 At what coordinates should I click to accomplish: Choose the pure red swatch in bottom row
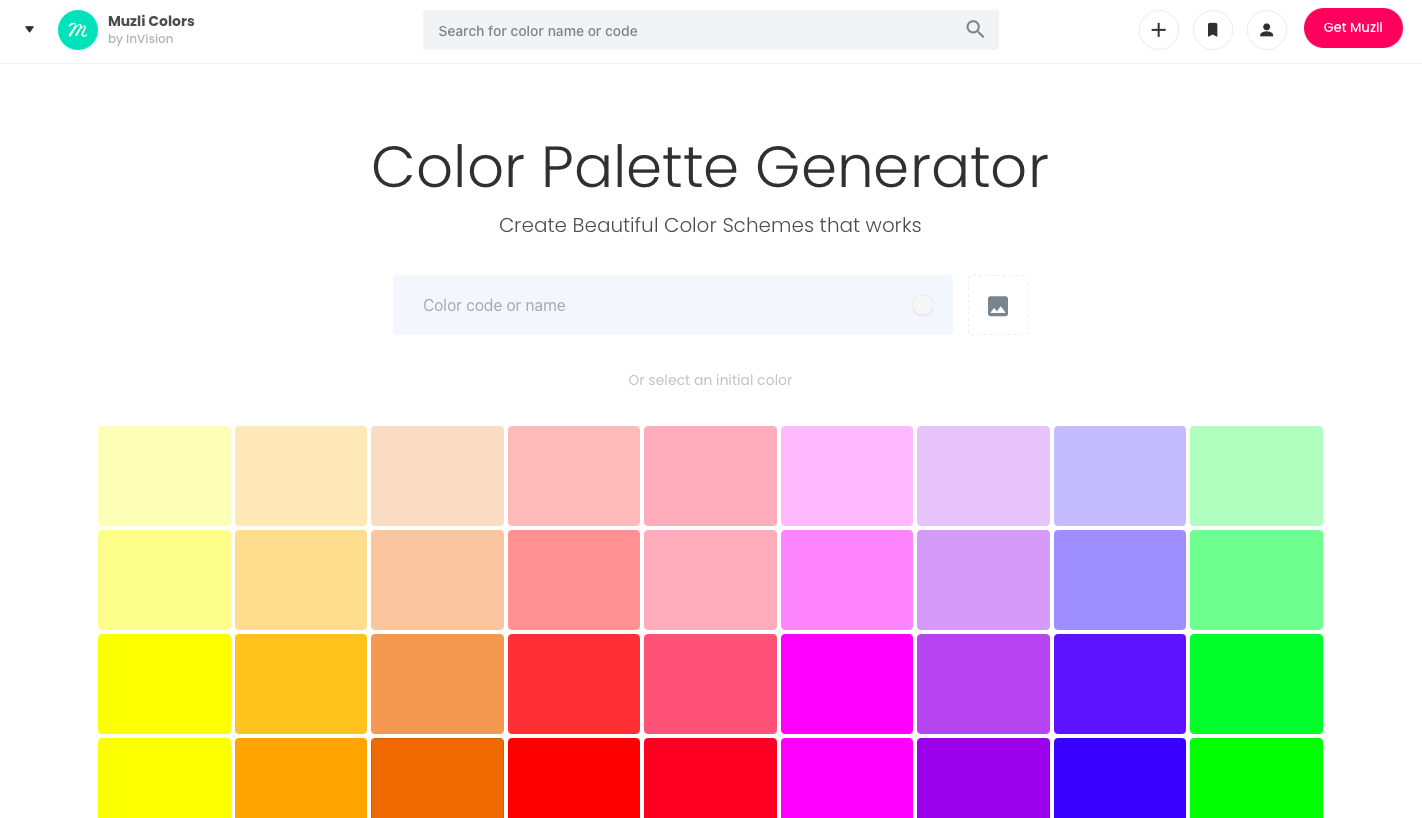click(x=574, y=778)
